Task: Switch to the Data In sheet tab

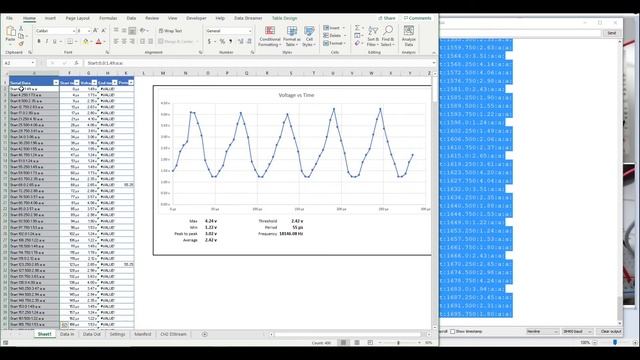Action: 67,334
